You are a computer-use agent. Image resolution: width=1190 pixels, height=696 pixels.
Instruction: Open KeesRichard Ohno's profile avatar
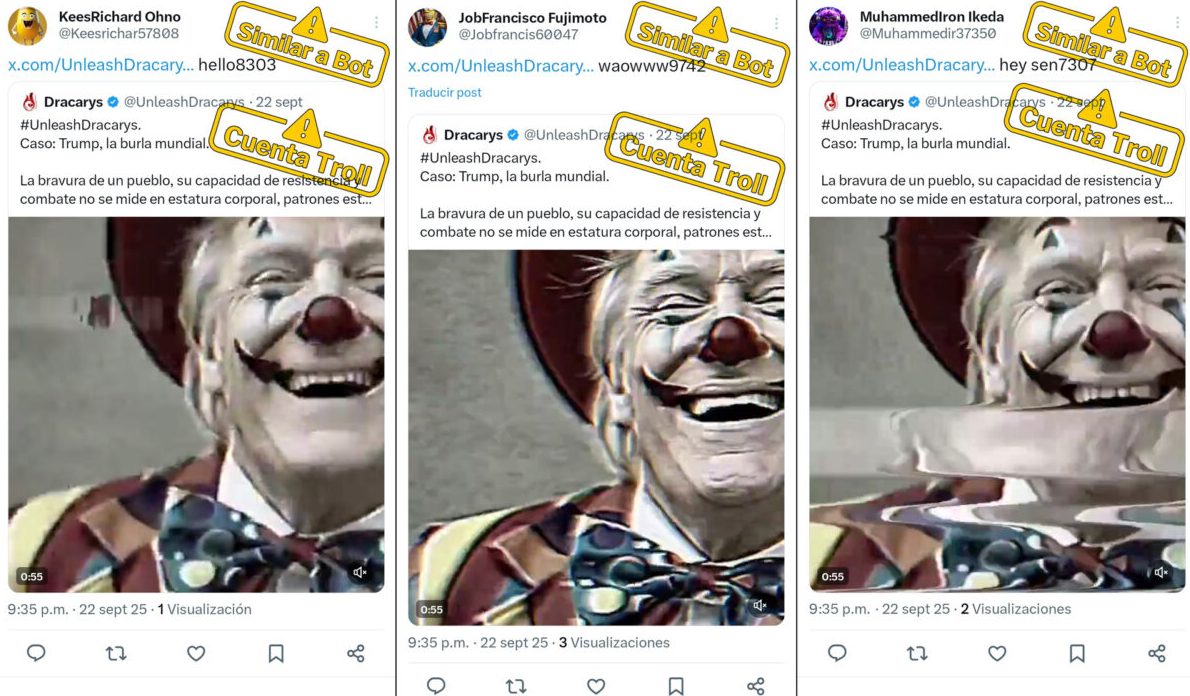27,25
